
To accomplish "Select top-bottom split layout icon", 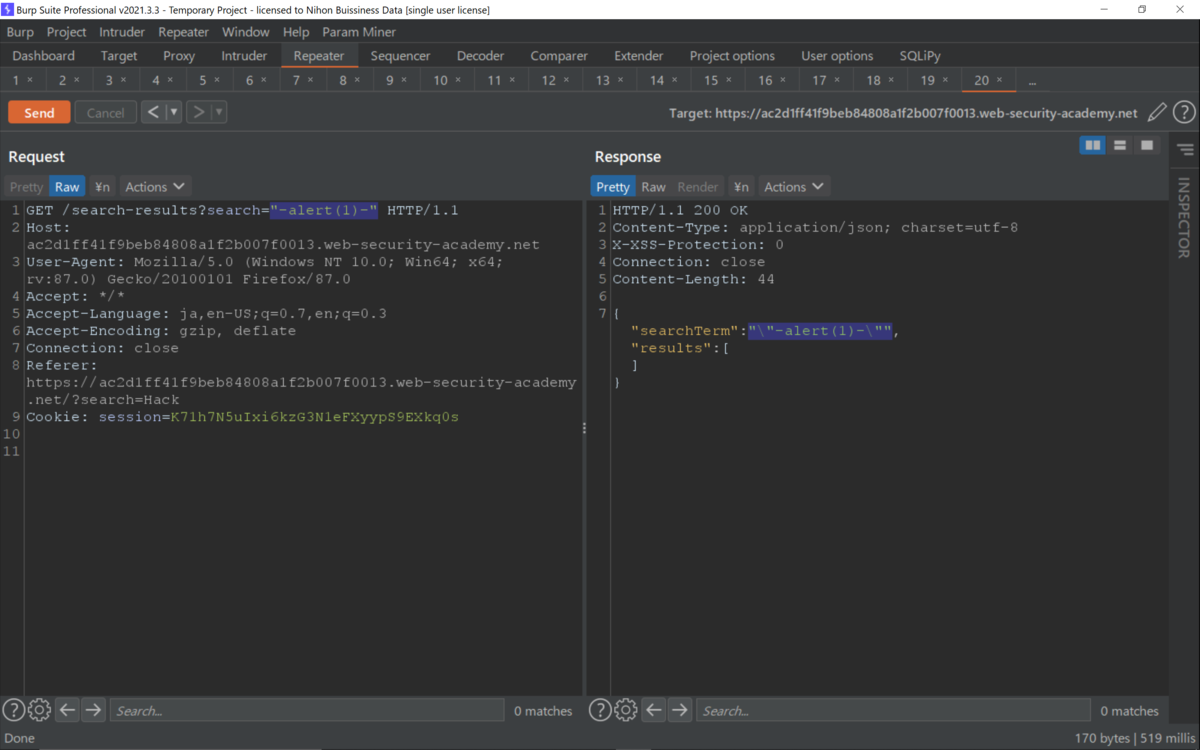I will tap(1120, 146).
